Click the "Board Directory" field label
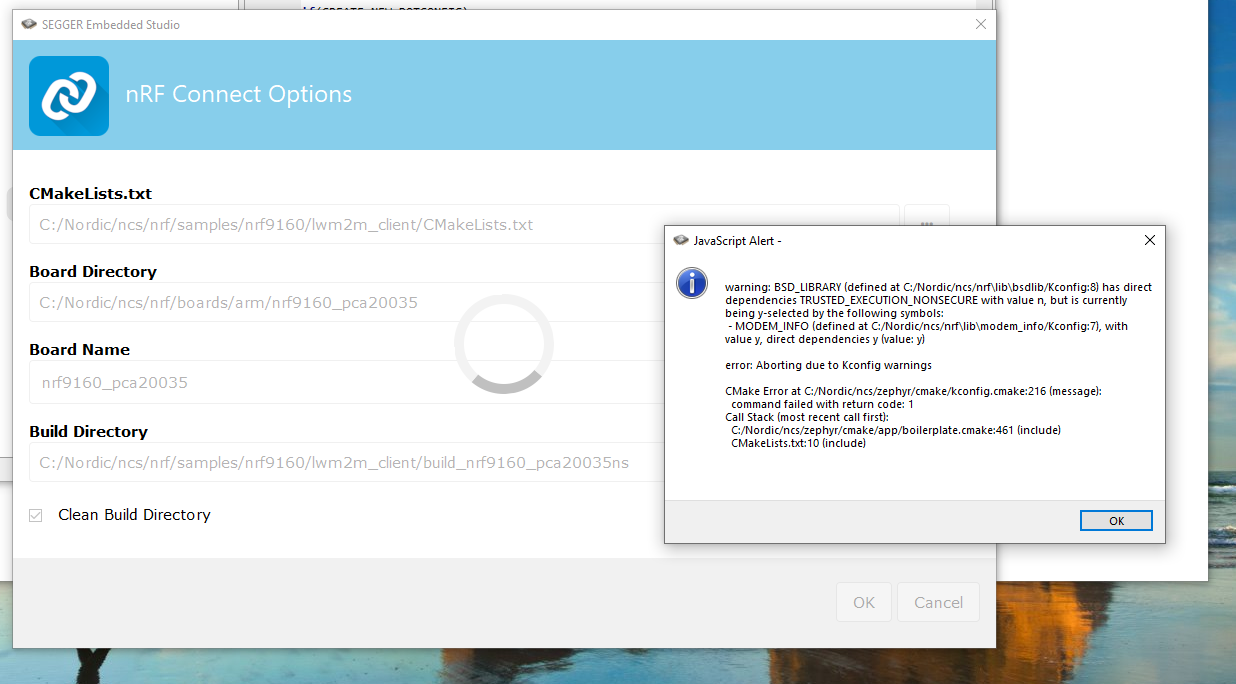The height and width of the screenshot is (684, 1236). coord(93,272)
